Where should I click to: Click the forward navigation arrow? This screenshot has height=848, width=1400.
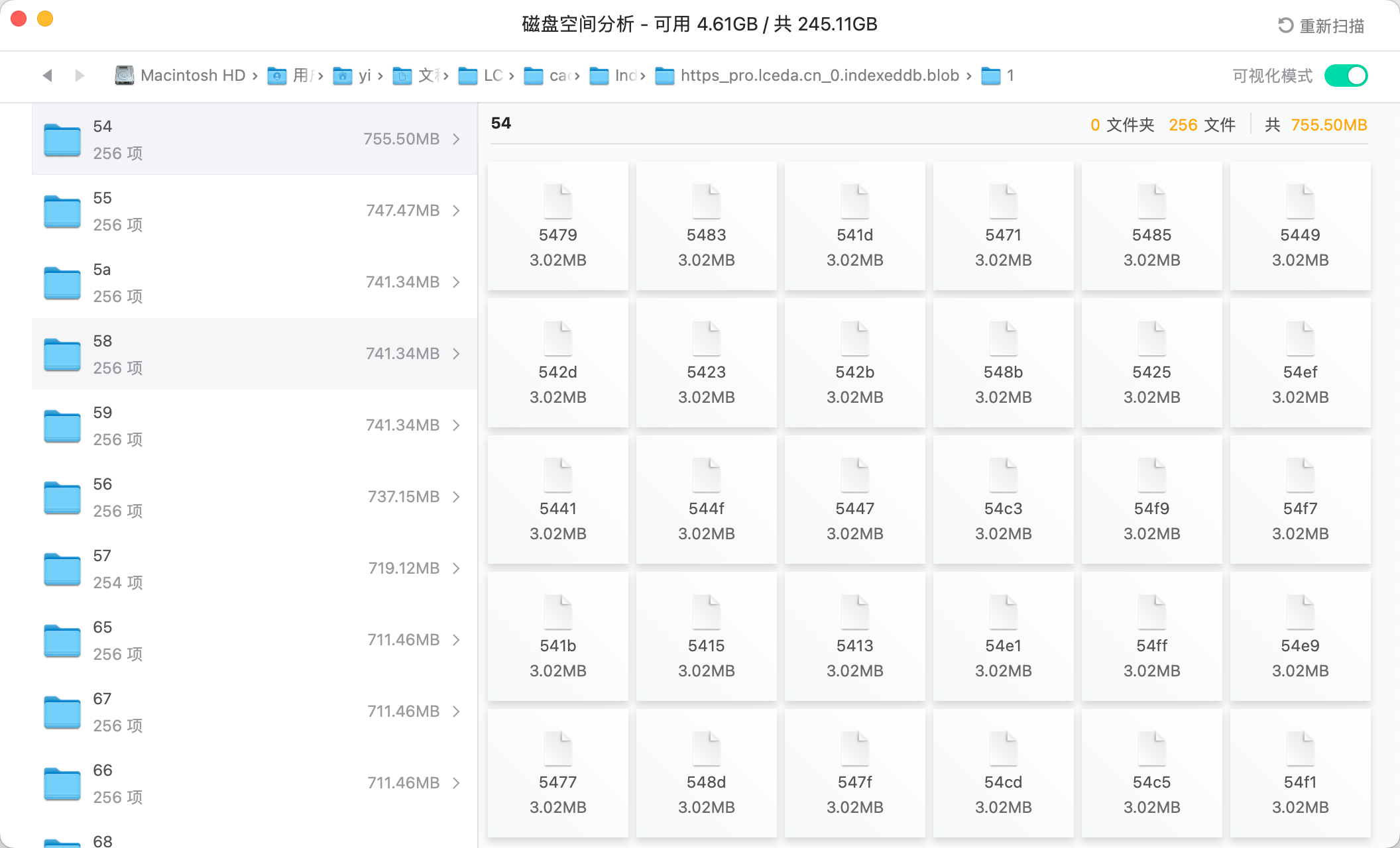click(x=80, y=76)
